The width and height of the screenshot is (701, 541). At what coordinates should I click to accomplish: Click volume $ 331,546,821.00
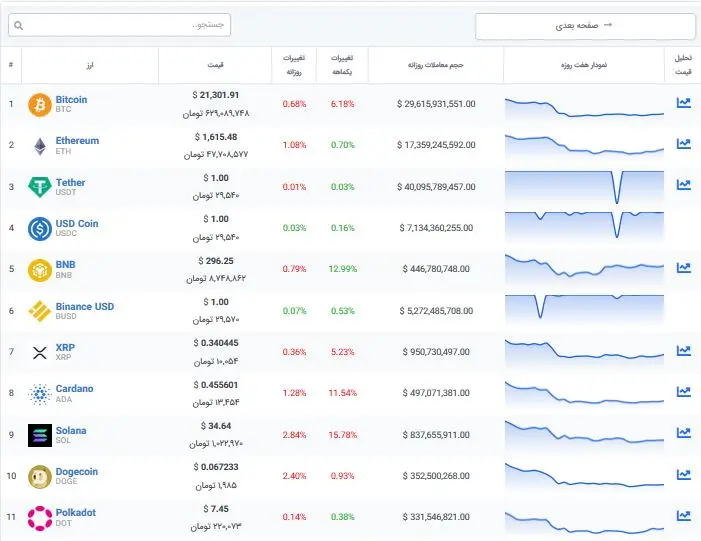(436, 517)
